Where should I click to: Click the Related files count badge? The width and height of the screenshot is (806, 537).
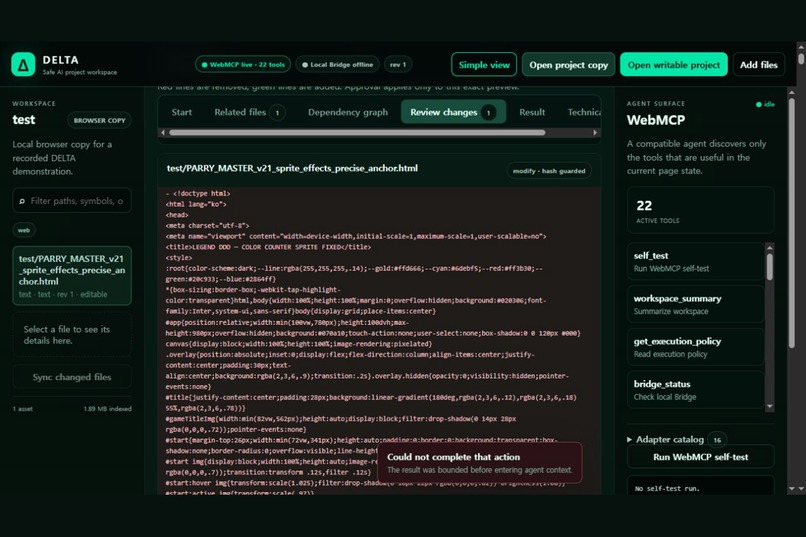(277, 113)
